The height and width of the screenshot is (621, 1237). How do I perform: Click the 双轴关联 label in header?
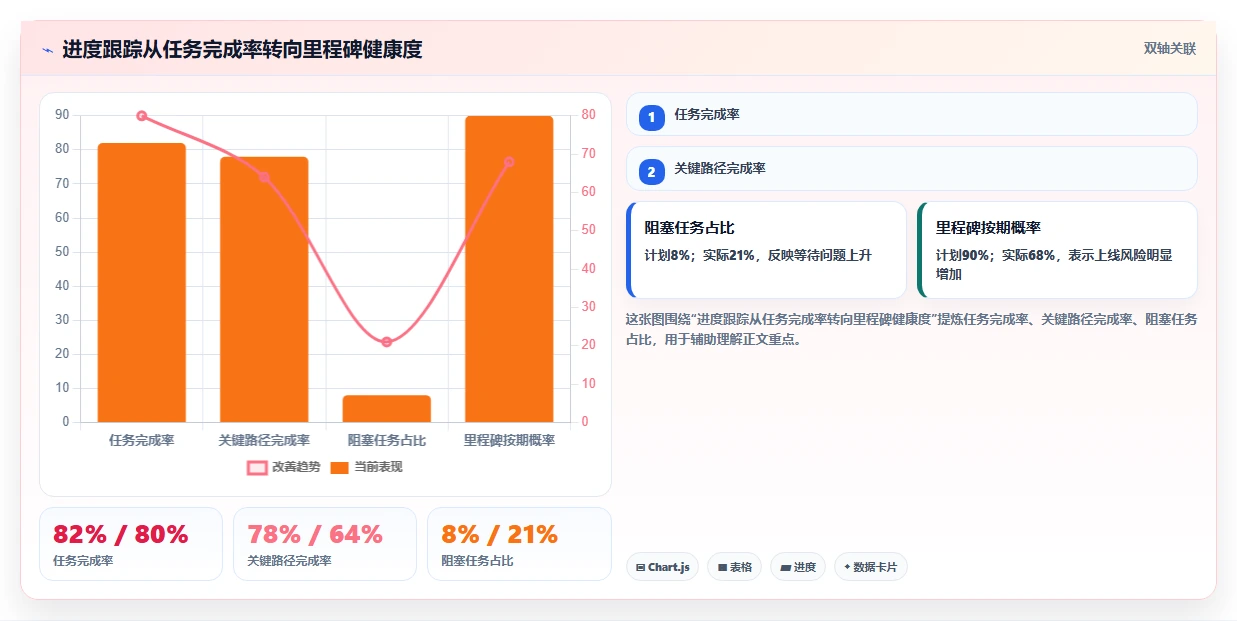(x=1170, y=49)
